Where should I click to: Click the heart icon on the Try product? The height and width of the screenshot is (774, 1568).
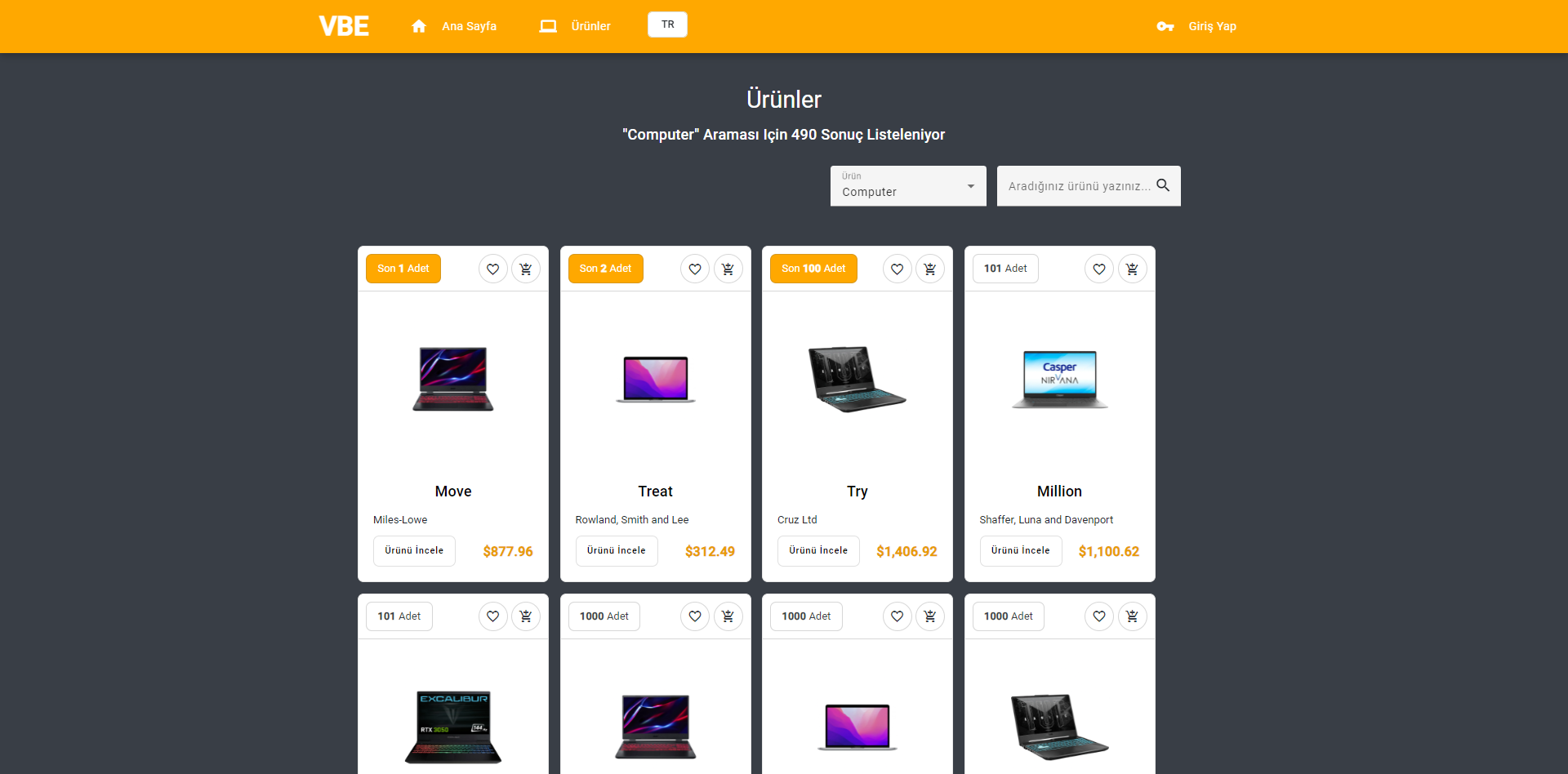897,269
